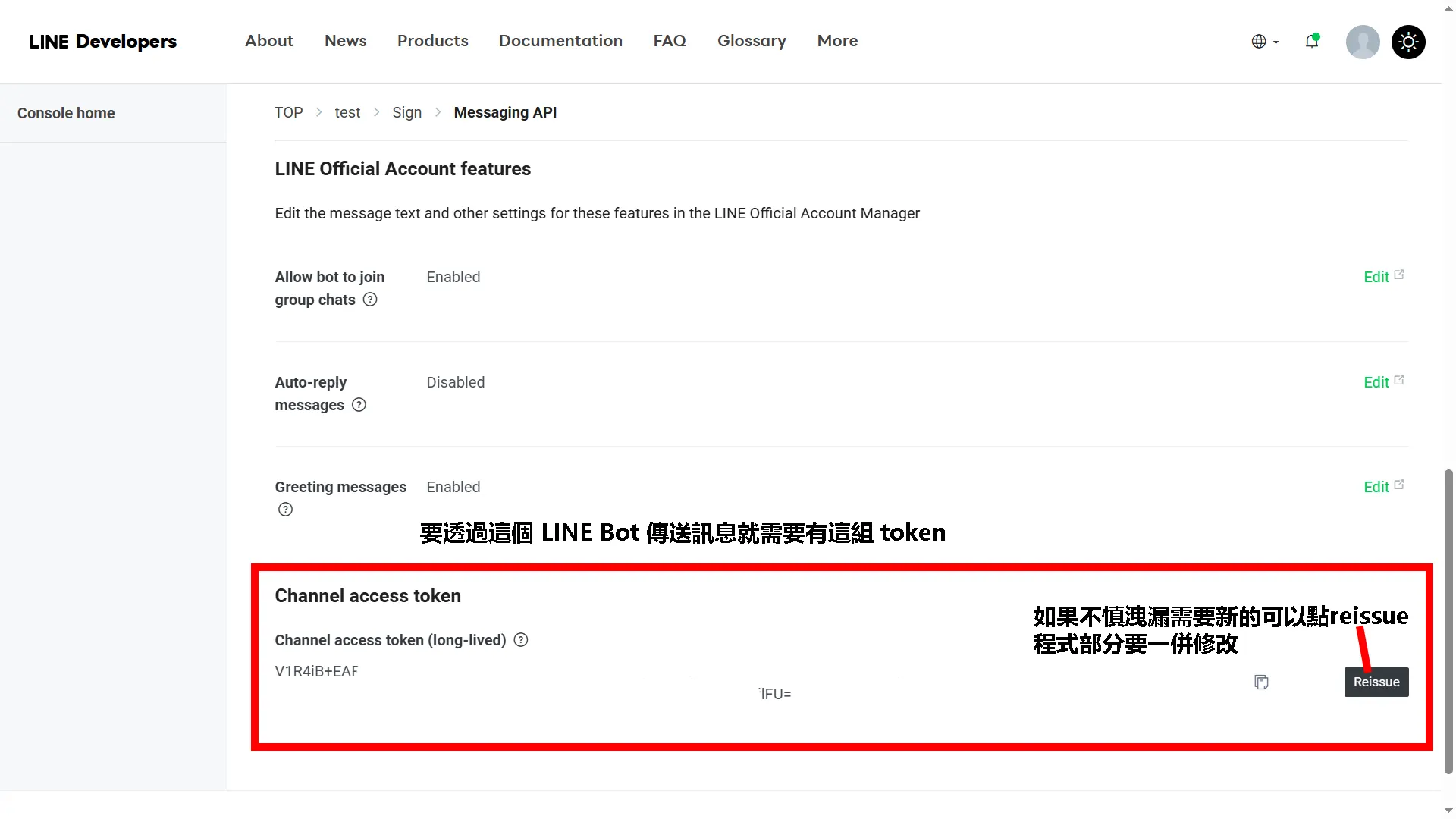
Task: Open help tooltip for Allow bot to join group chats
Action: (x=369, y=300)
